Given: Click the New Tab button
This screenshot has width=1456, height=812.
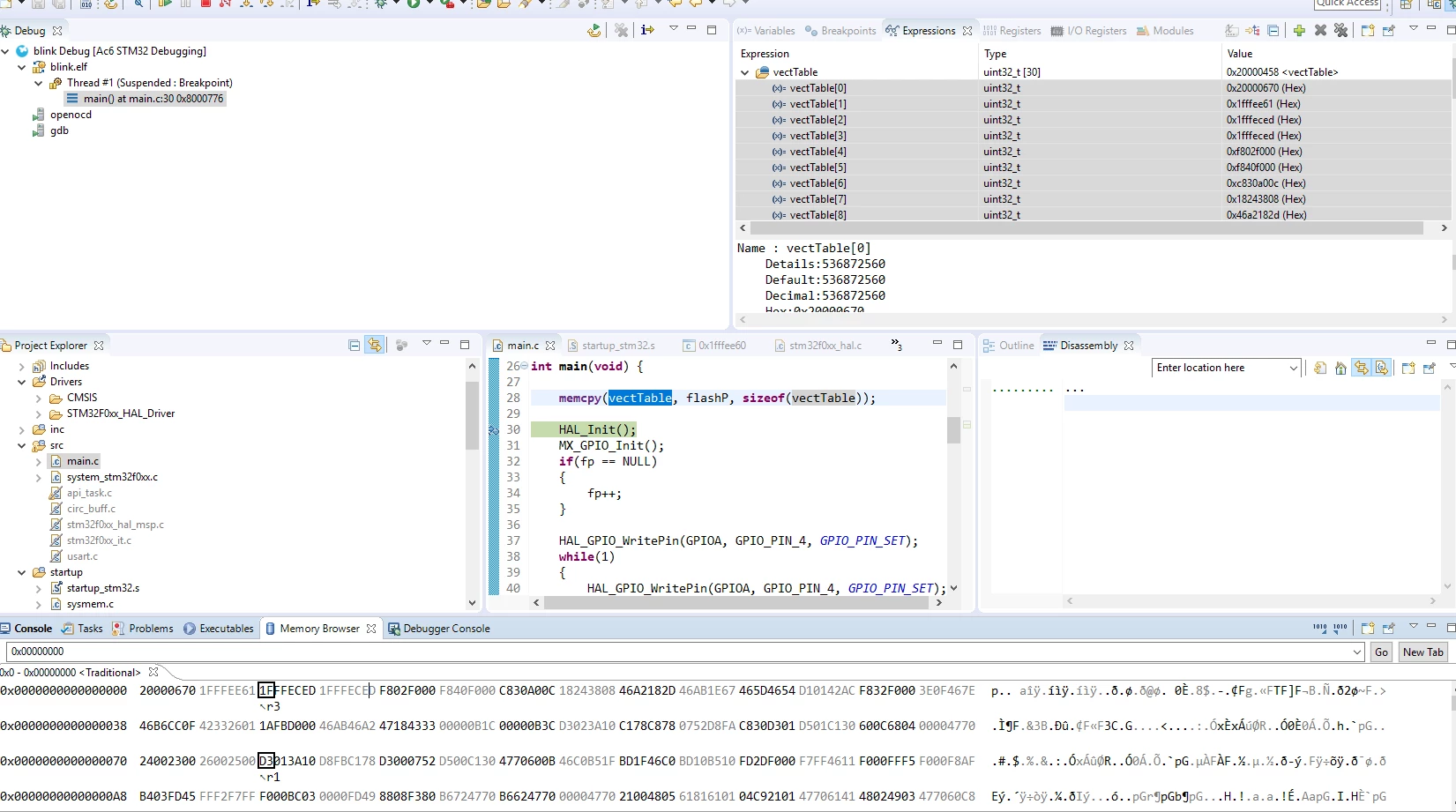Looking at the screenshot, I should (1422, 652).
